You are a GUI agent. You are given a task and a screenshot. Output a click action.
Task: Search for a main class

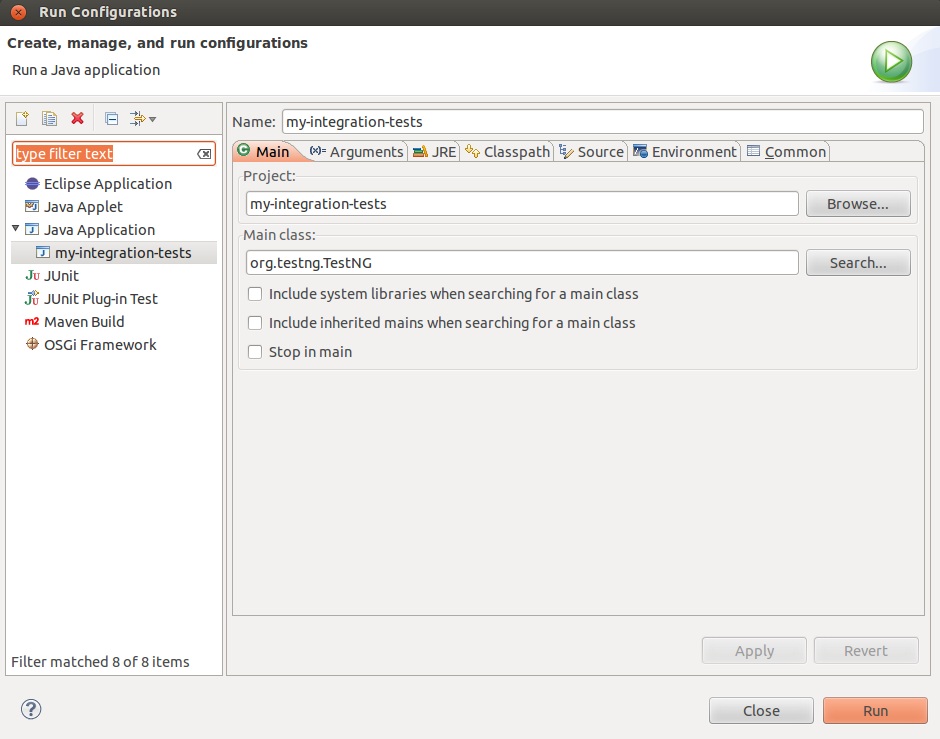coord(857,262)
